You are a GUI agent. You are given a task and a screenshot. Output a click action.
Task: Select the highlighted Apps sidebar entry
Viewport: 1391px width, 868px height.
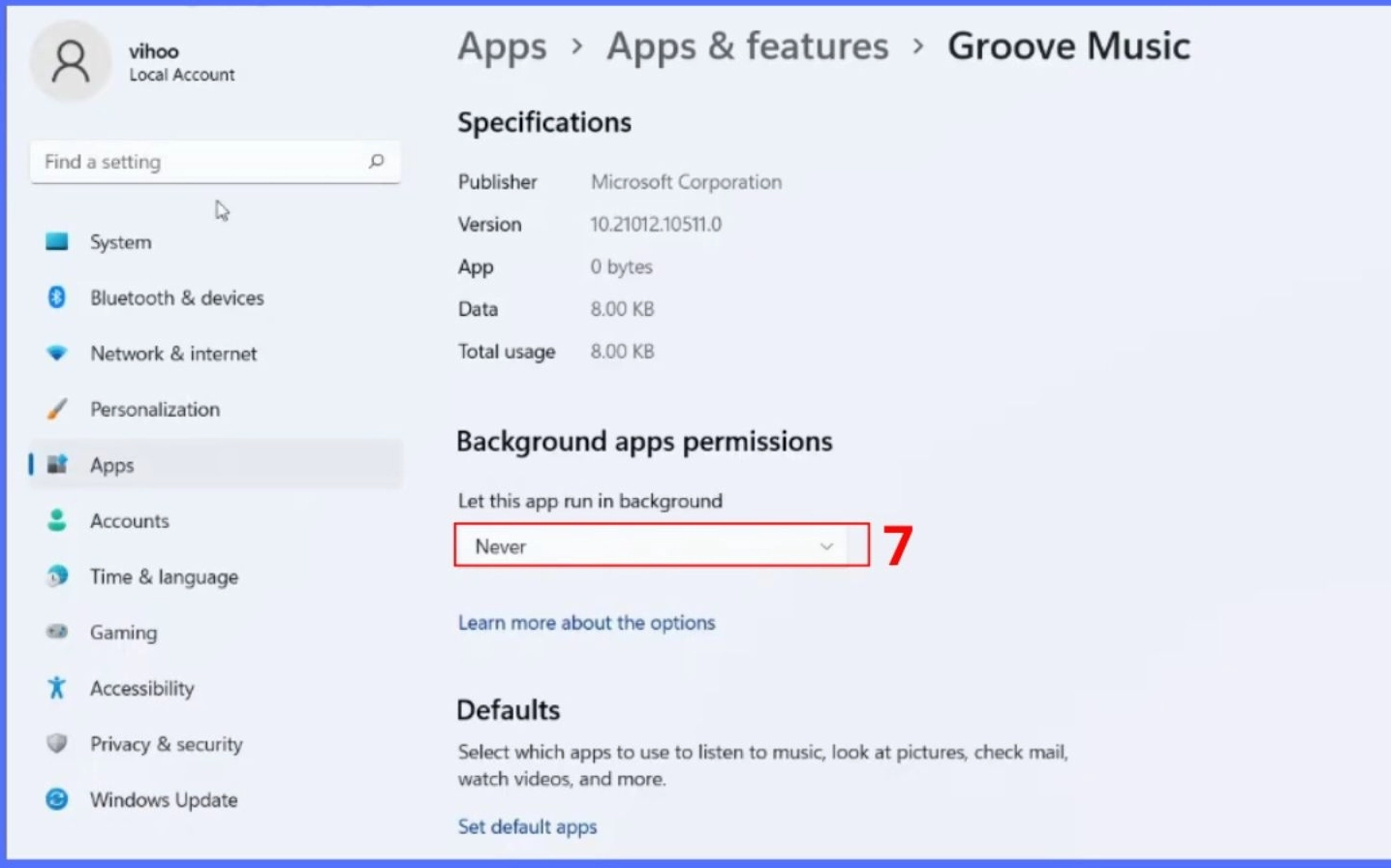[x=110, y=465]
